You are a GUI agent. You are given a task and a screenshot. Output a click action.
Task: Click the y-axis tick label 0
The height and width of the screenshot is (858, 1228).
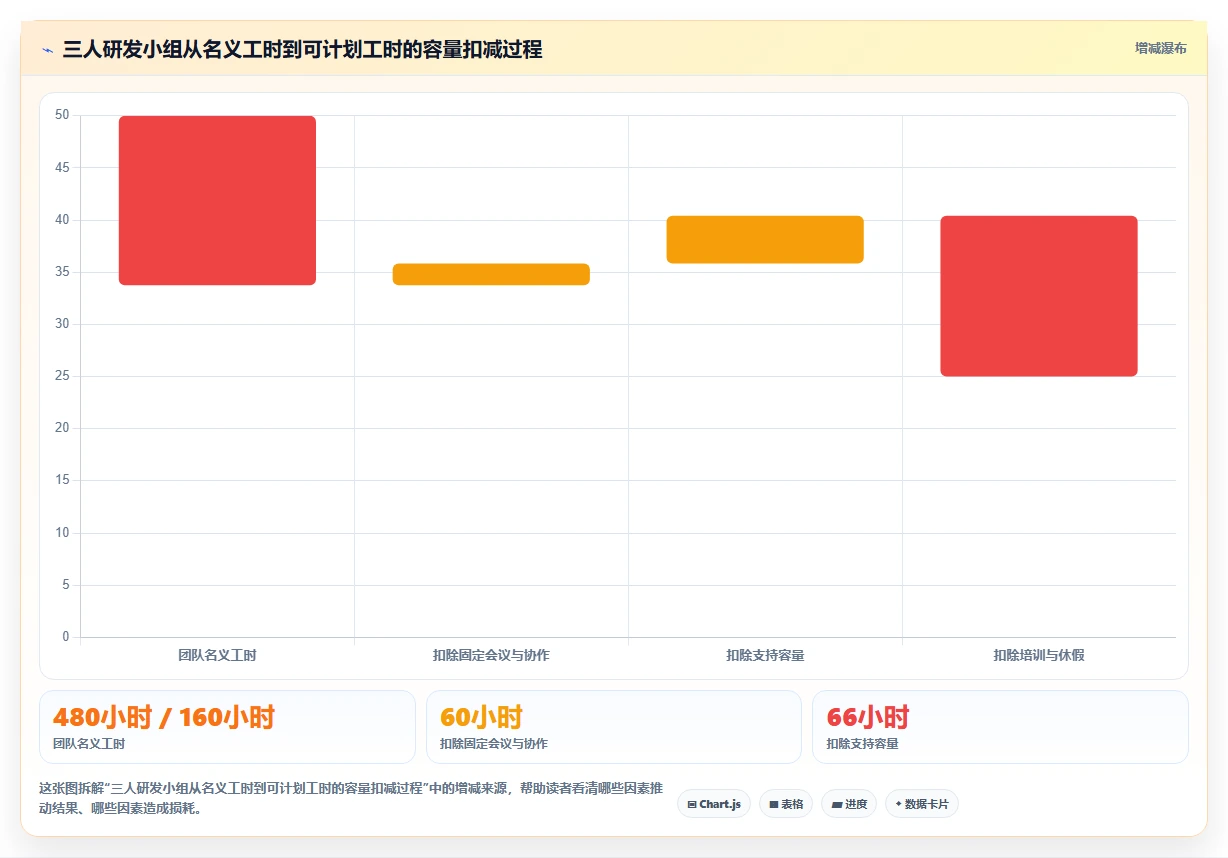[65, 637]
